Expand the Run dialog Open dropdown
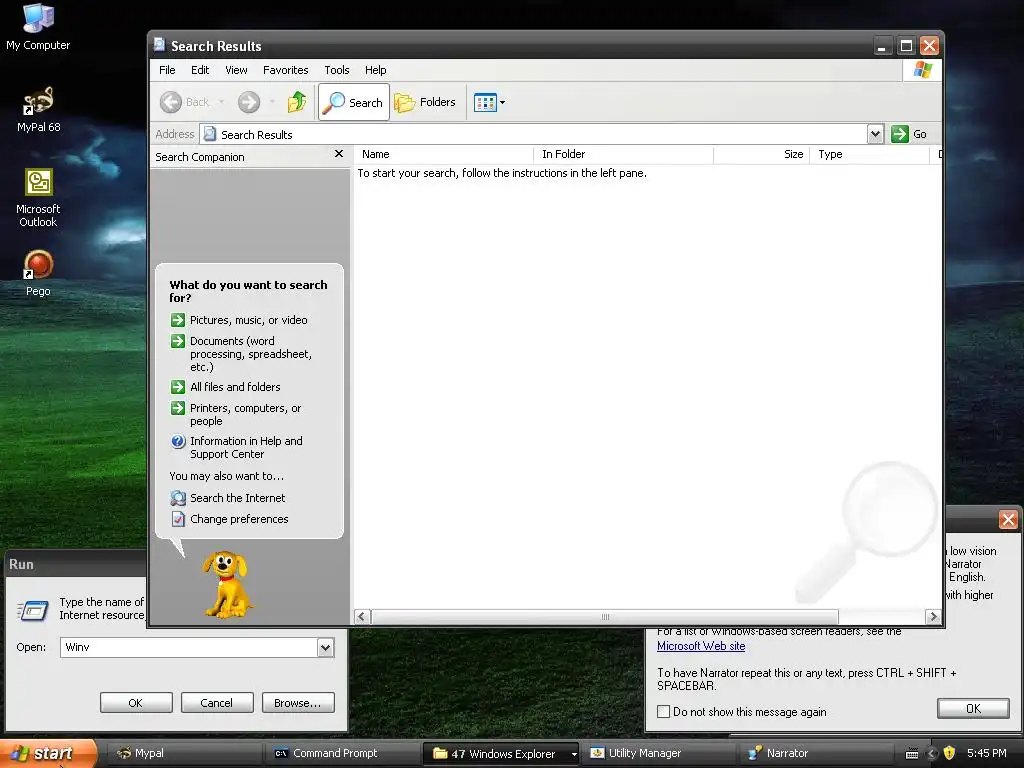 [x=325, y=647]
